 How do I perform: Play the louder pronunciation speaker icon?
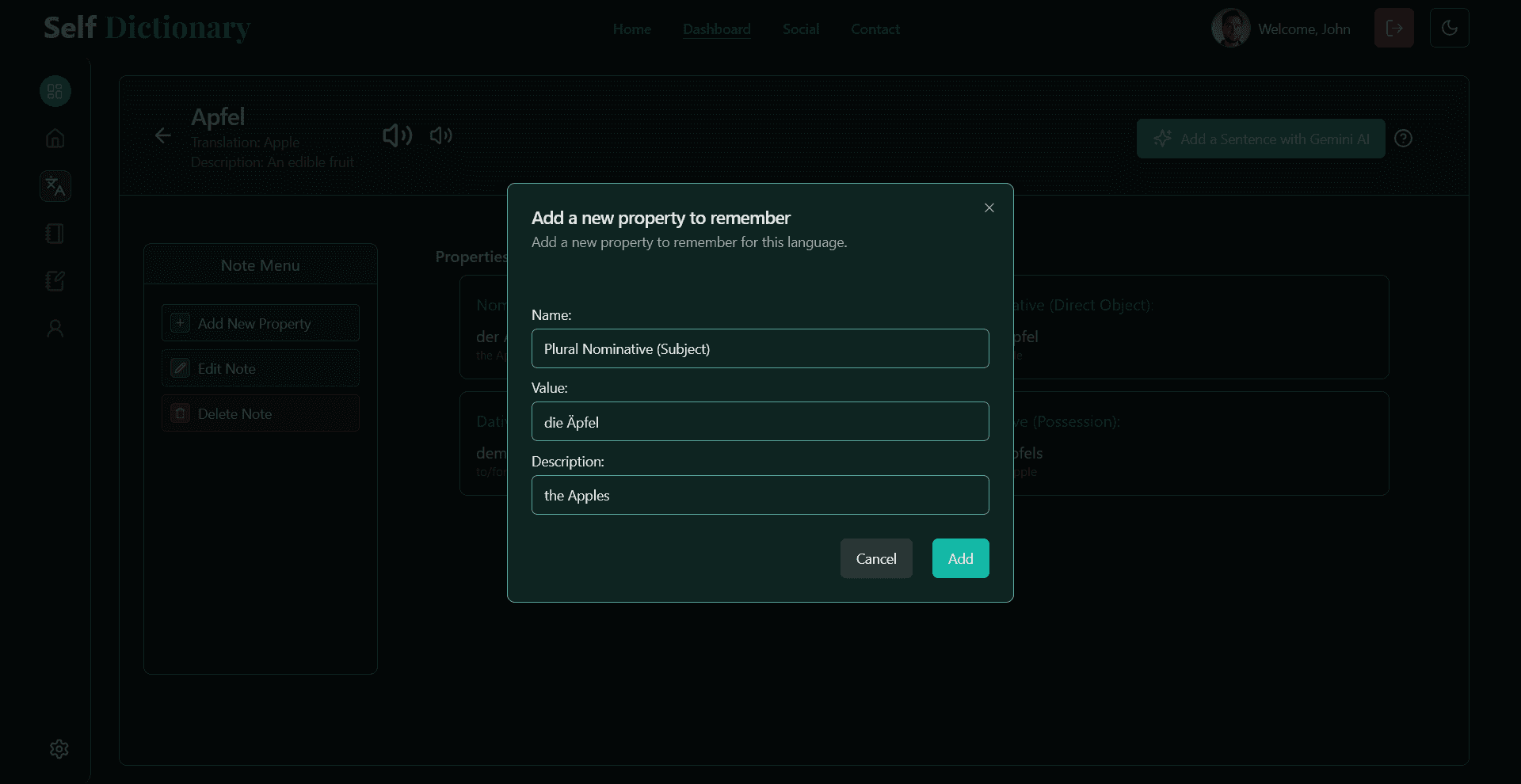(x=397, y=135)
